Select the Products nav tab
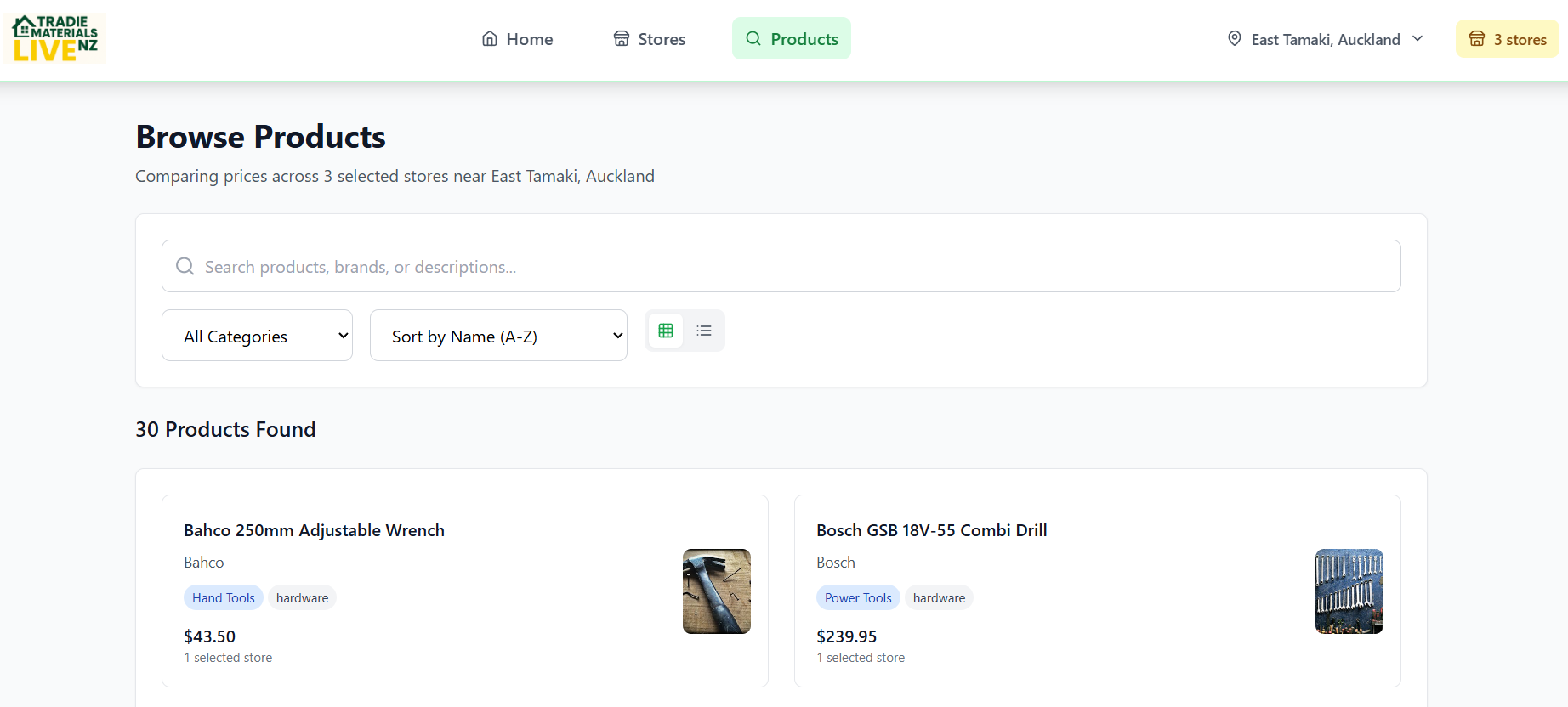 tap(792, 39)
